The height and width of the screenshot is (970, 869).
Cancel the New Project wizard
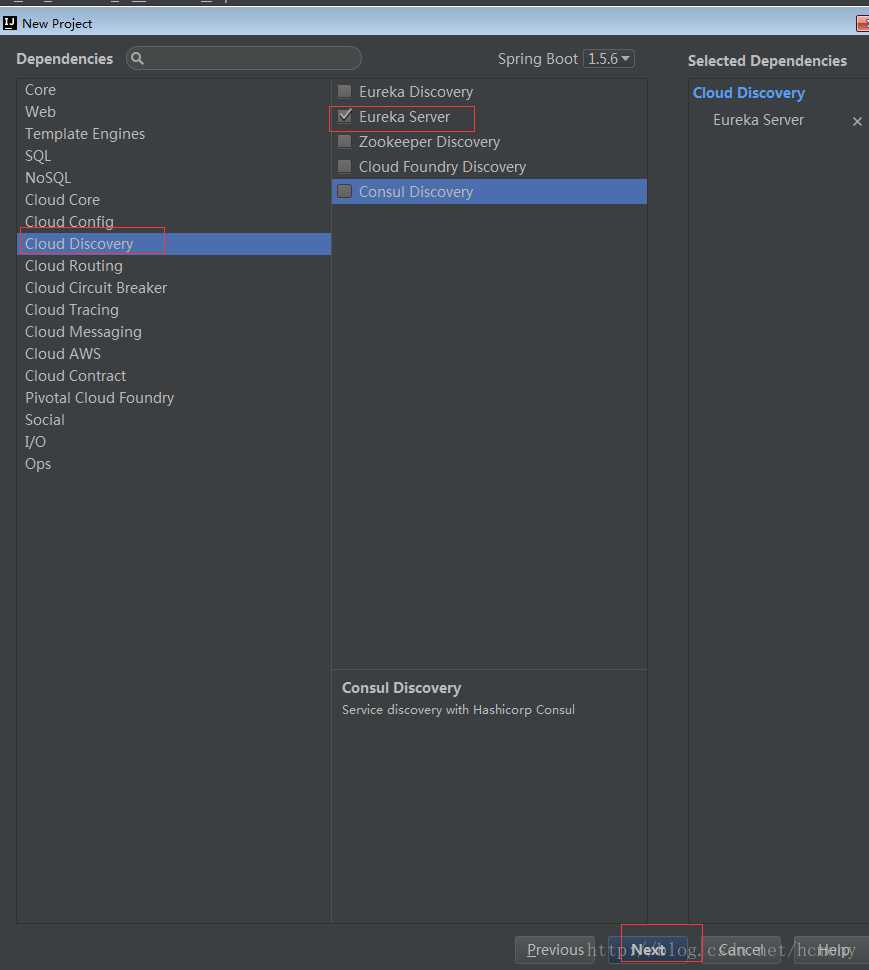740,950
